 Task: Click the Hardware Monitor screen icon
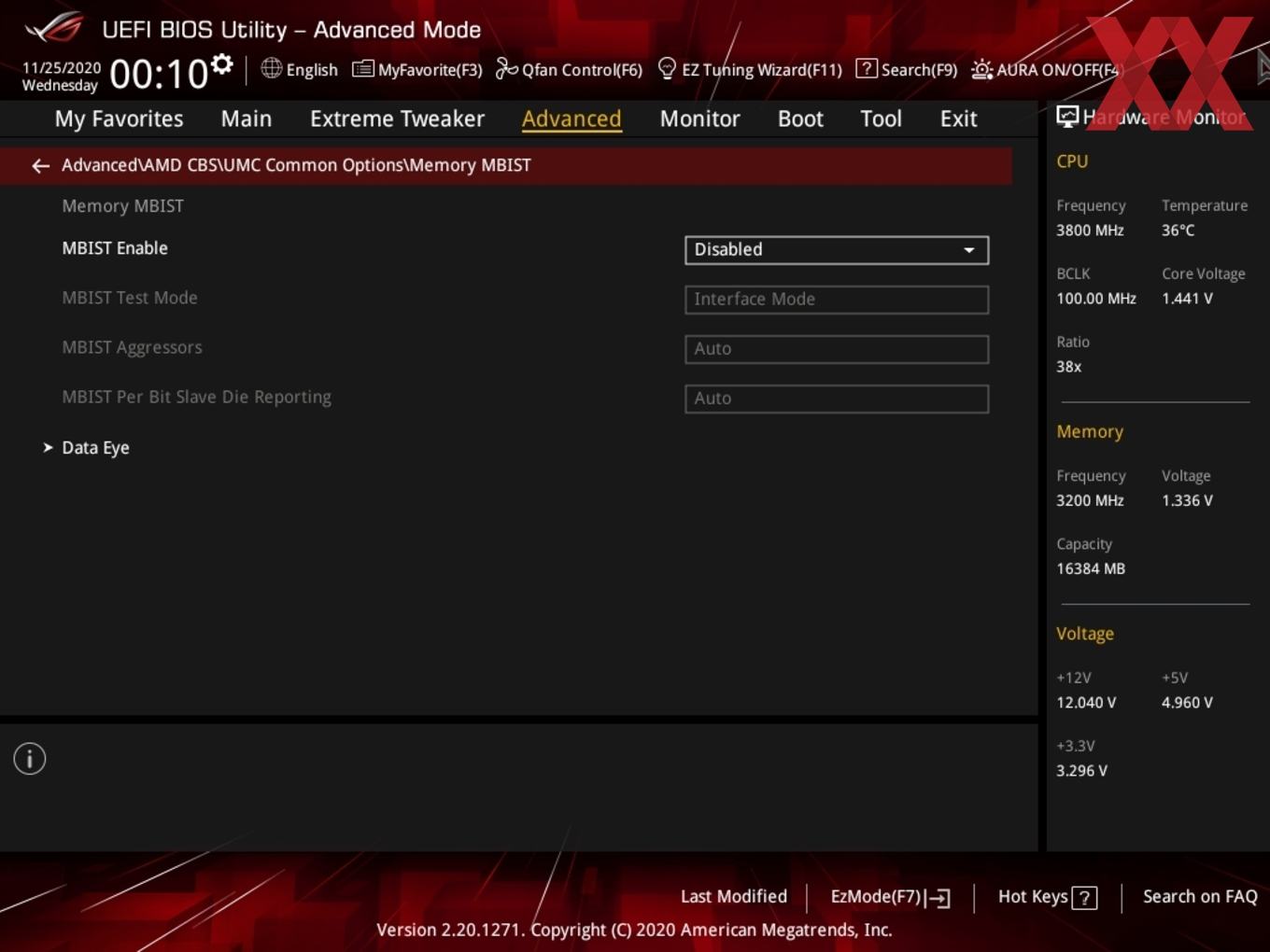[x=1066, y=117]
